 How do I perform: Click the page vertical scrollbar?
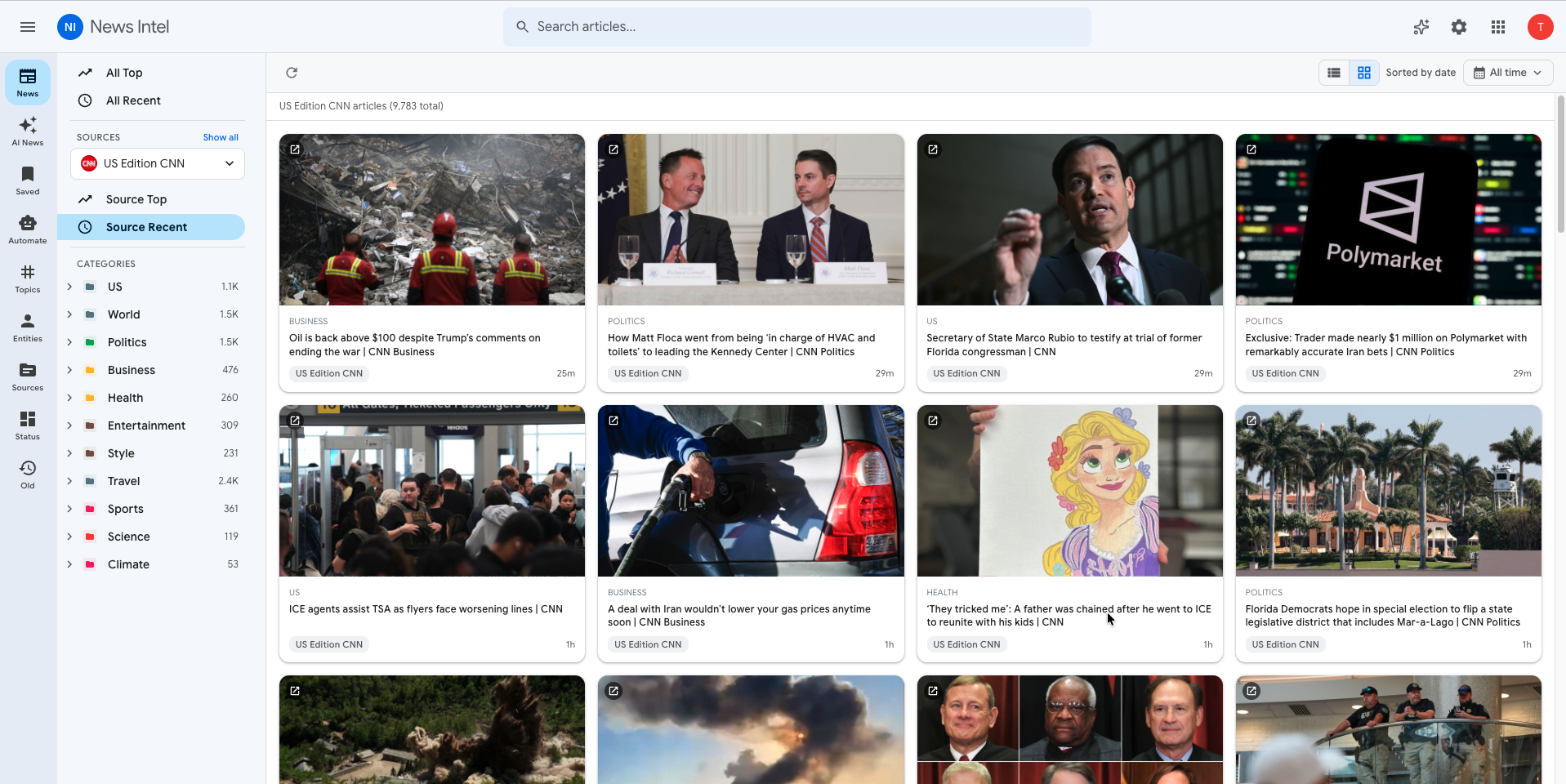[1560, 163]
